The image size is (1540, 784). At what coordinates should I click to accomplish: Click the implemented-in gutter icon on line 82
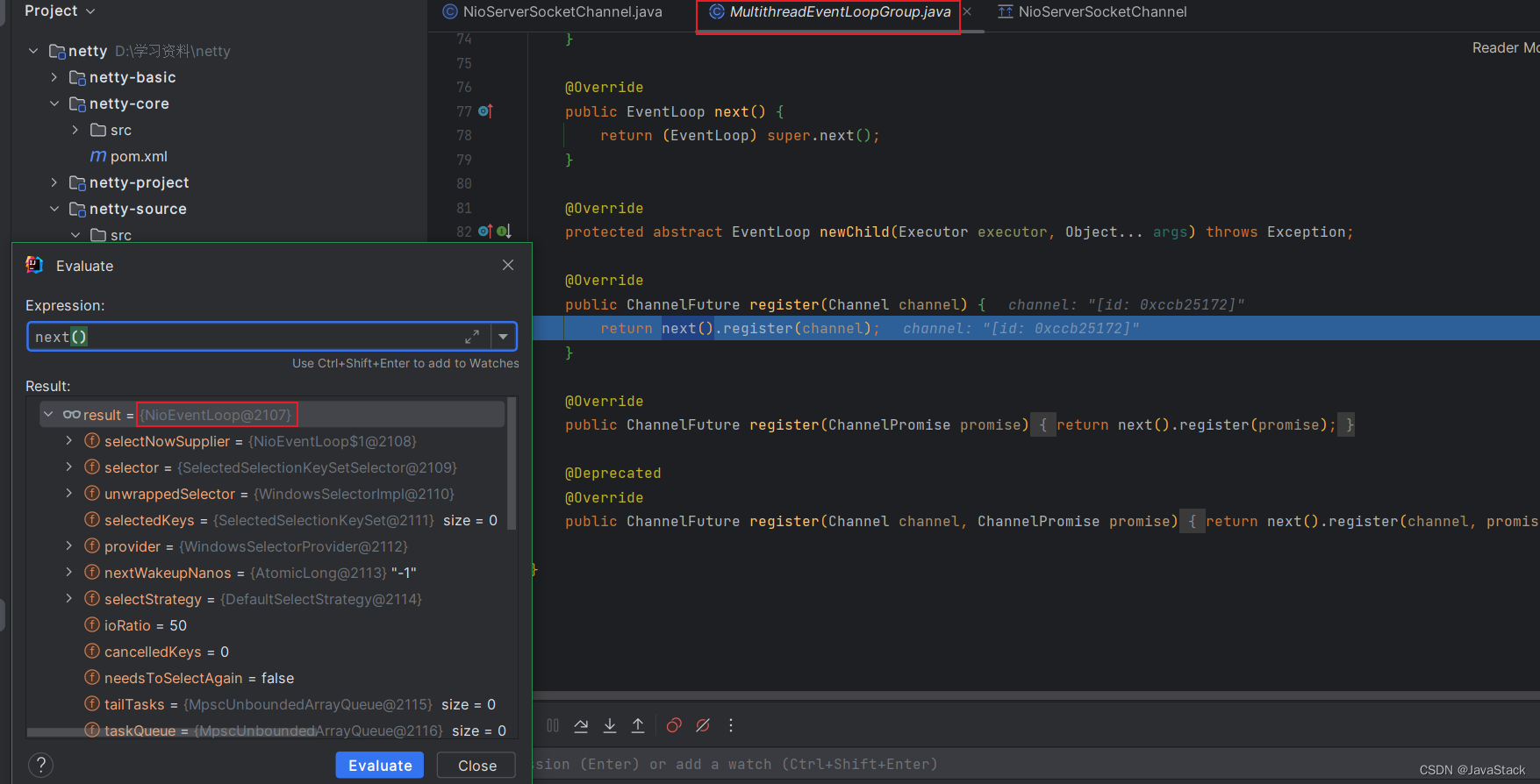tap(504, 232)
